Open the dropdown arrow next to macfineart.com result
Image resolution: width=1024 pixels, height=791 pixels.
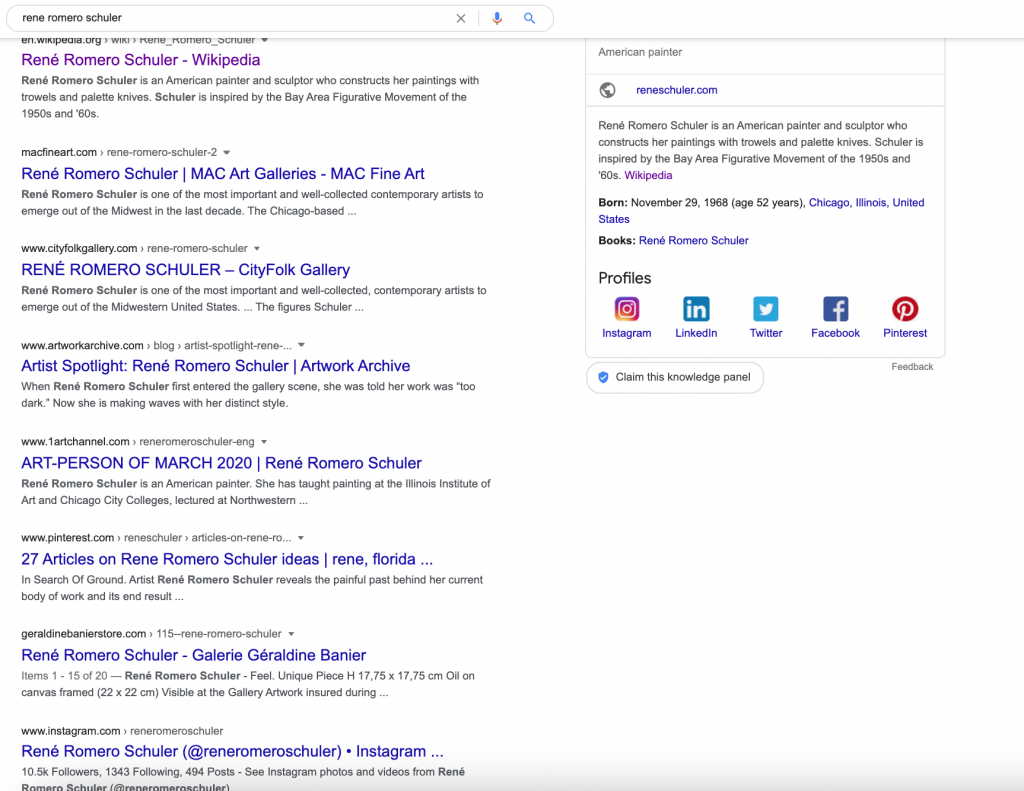(x=227, y=153)
